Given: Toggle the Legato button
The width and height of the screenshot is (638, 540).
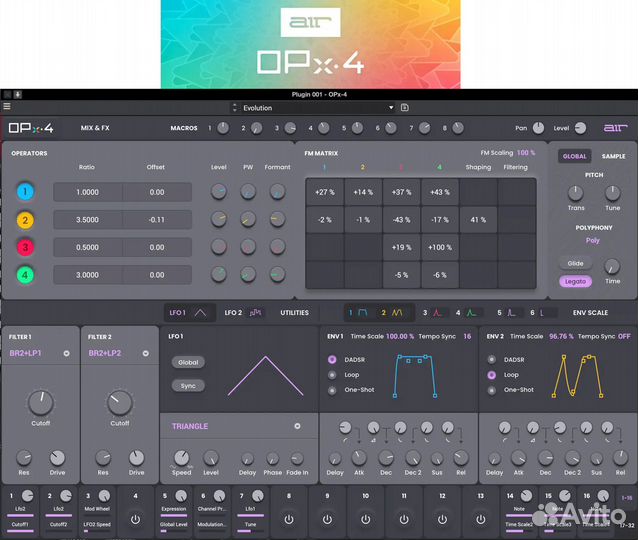Looking at the screenshot, I should (575, 281).
